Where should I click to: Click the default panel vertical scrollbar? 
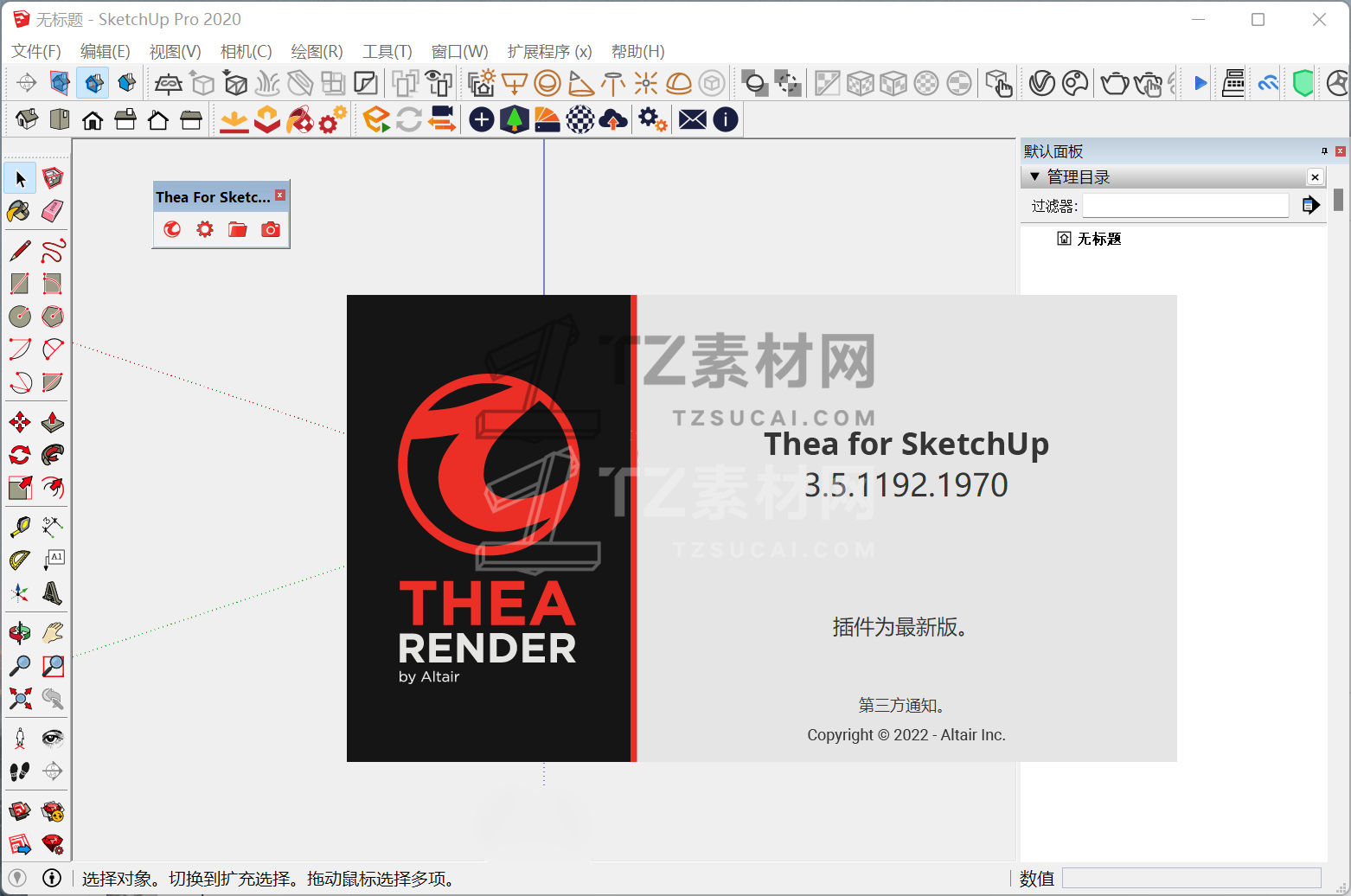(x=1338, y=201)
